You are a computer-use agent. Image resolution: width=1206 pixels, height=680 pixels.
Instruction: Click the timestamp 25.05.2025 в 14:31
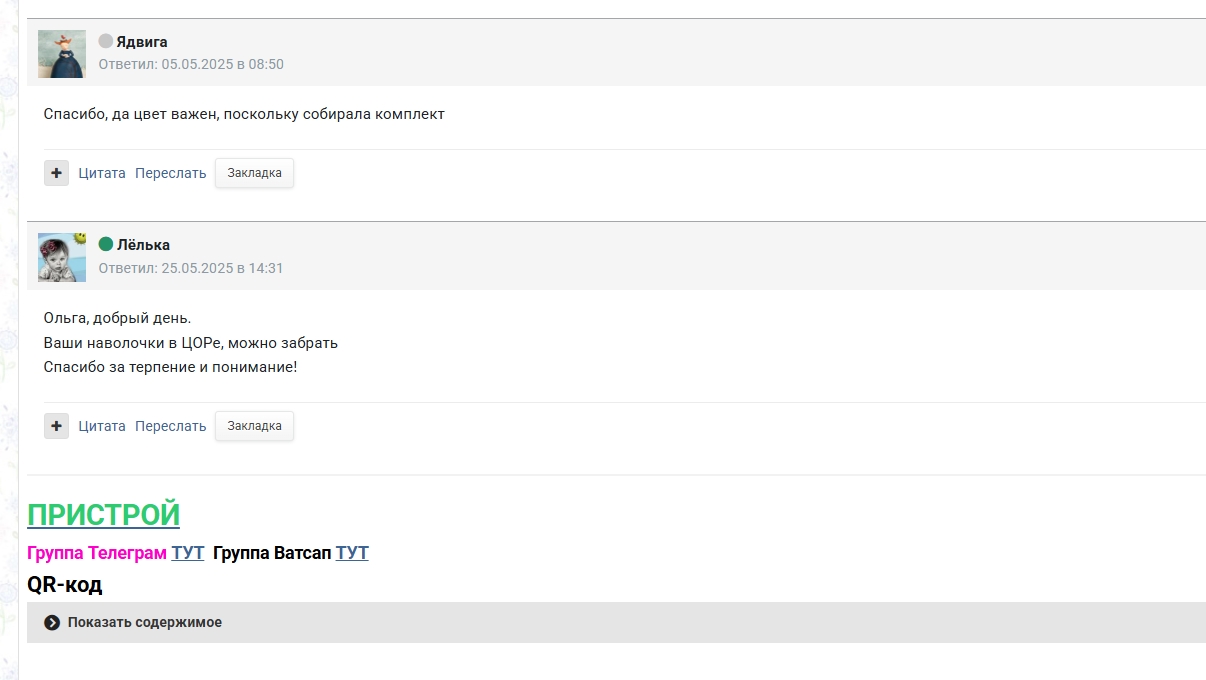click(222, 268)
